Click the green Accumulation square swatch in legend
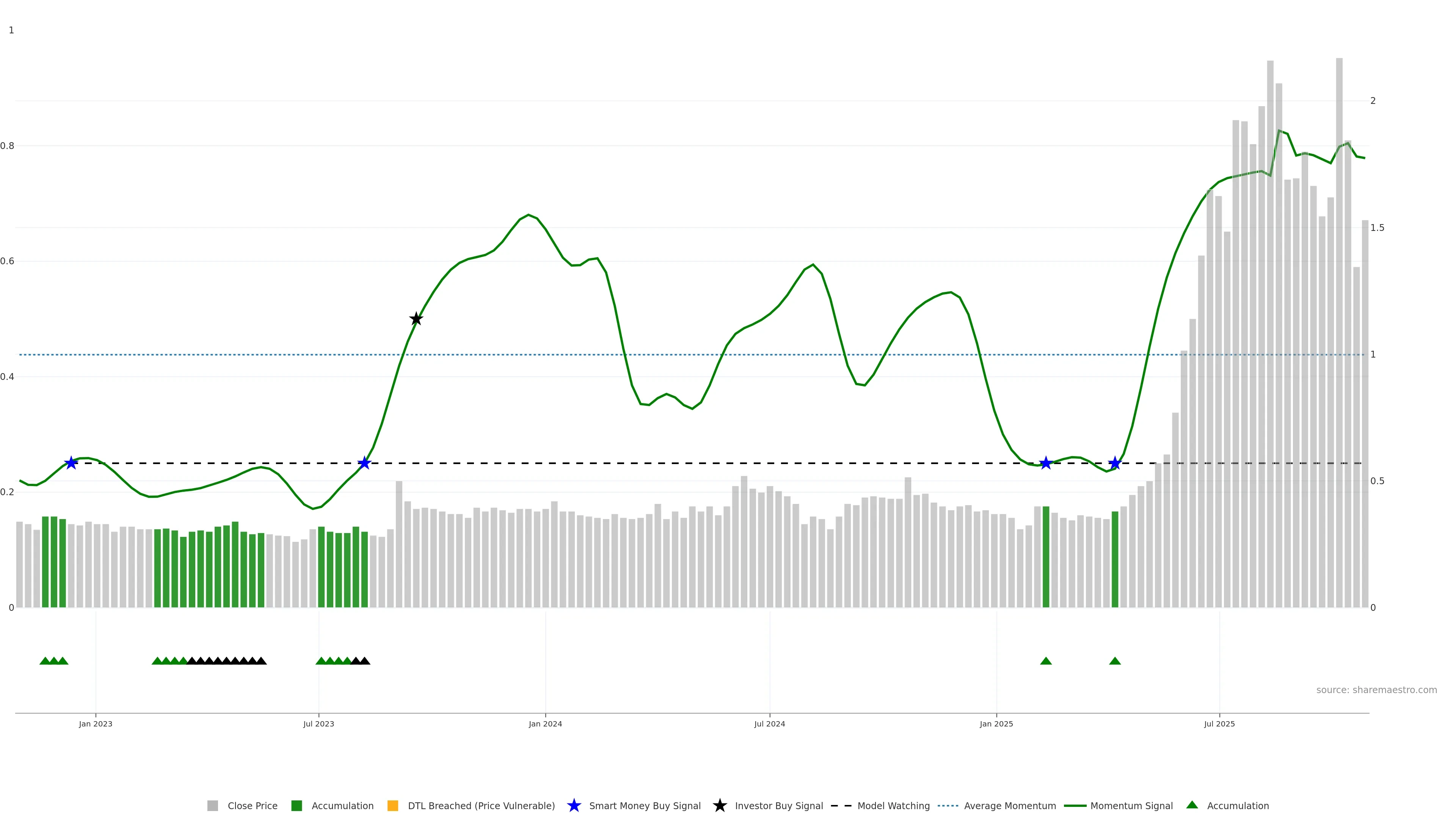Screen dimensions: 1456x819 tap(297, 806)
